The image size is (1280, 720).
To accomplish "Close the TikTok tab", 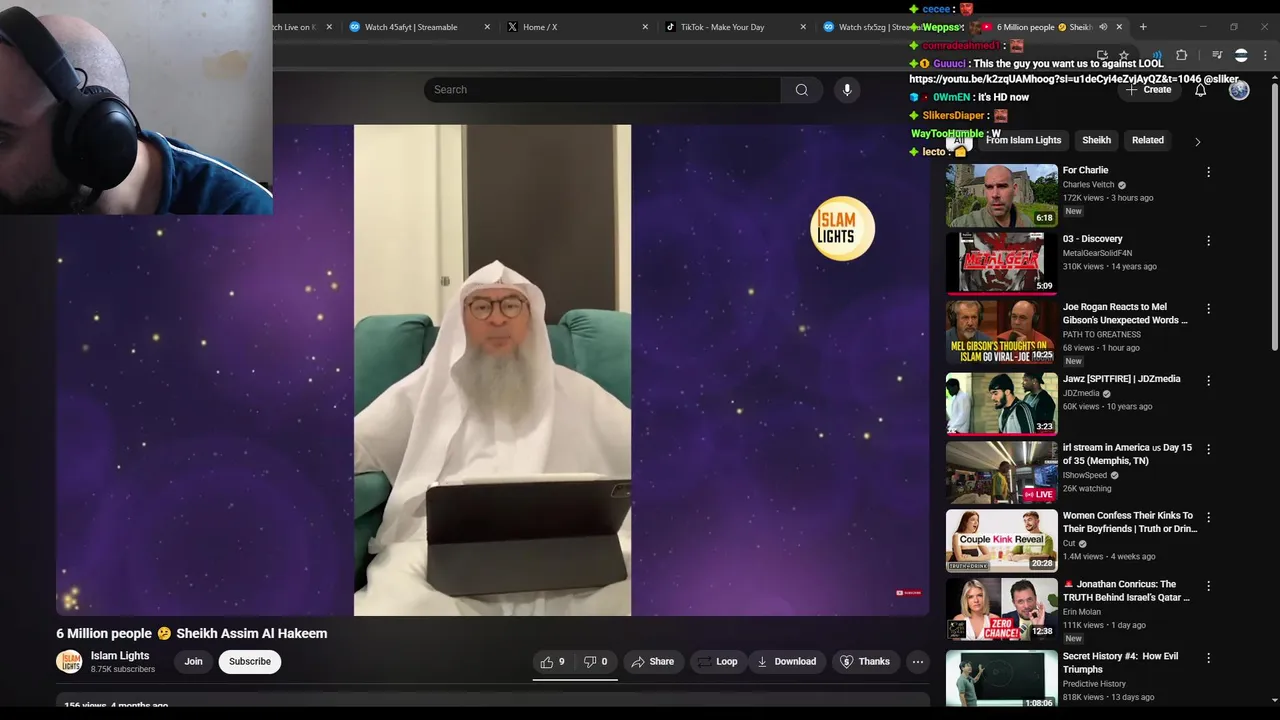I will click(802, 27).
